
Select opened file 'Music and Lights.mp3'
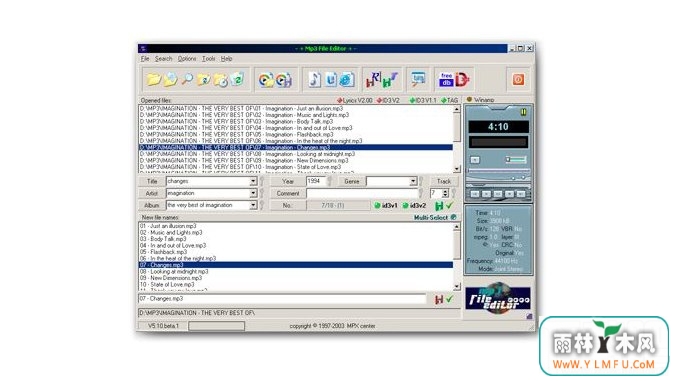pos(296,115)
